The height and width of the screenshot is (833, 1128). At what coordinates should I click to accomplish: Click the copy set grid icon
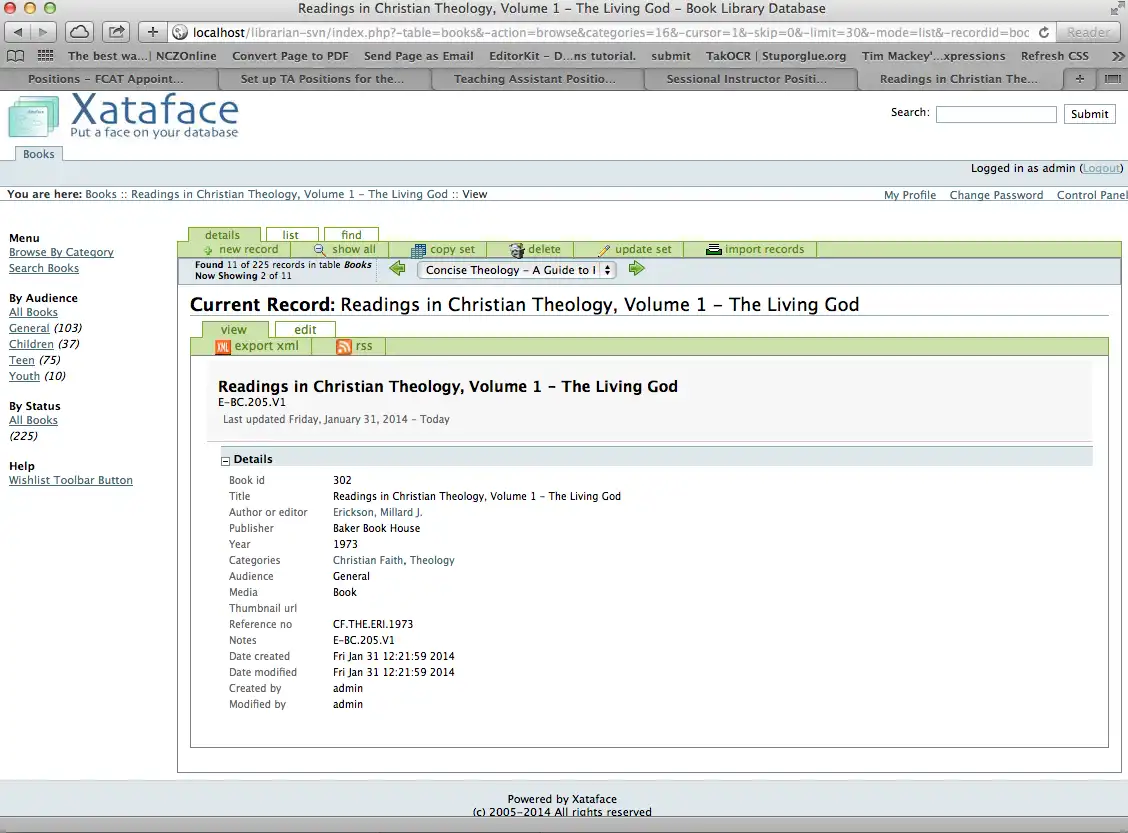(x=418, y=250)
